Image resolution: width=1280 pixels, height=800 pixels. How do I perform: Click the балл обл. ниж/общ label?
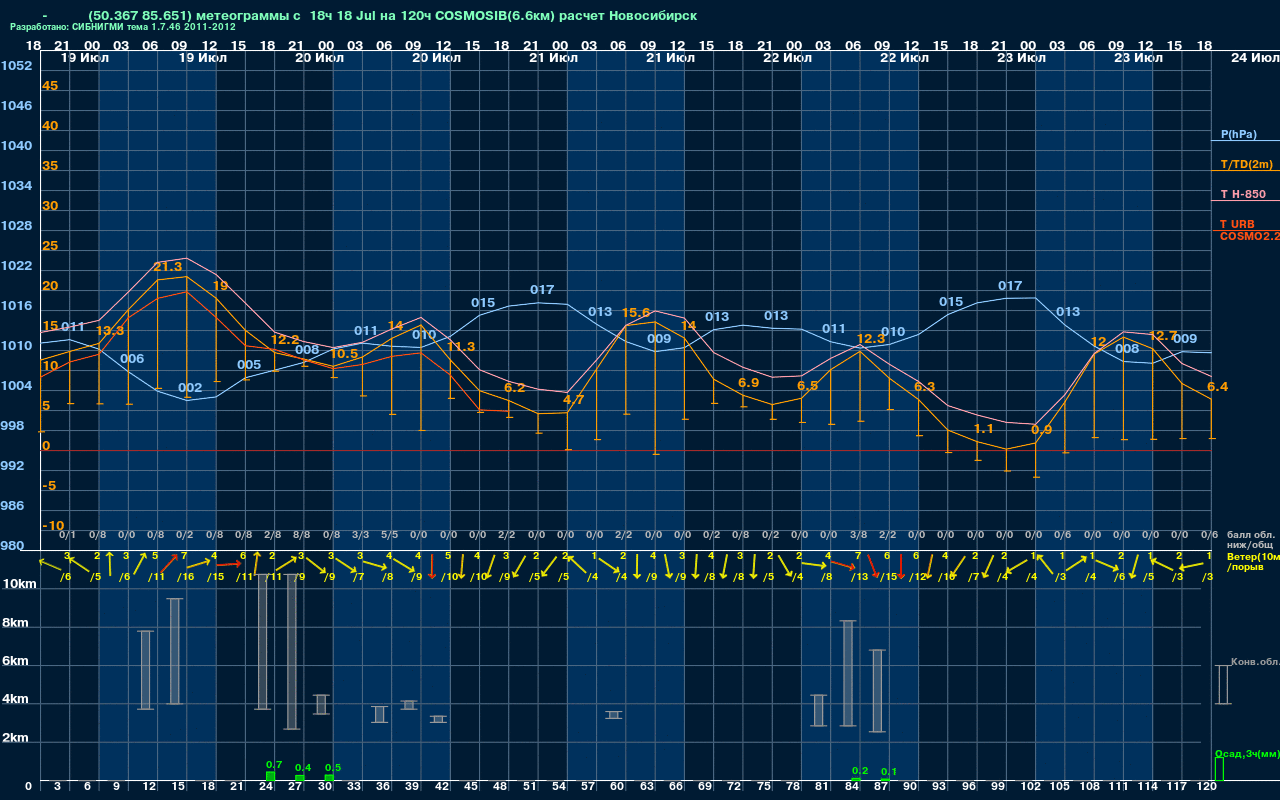(x=1251, y=540)
